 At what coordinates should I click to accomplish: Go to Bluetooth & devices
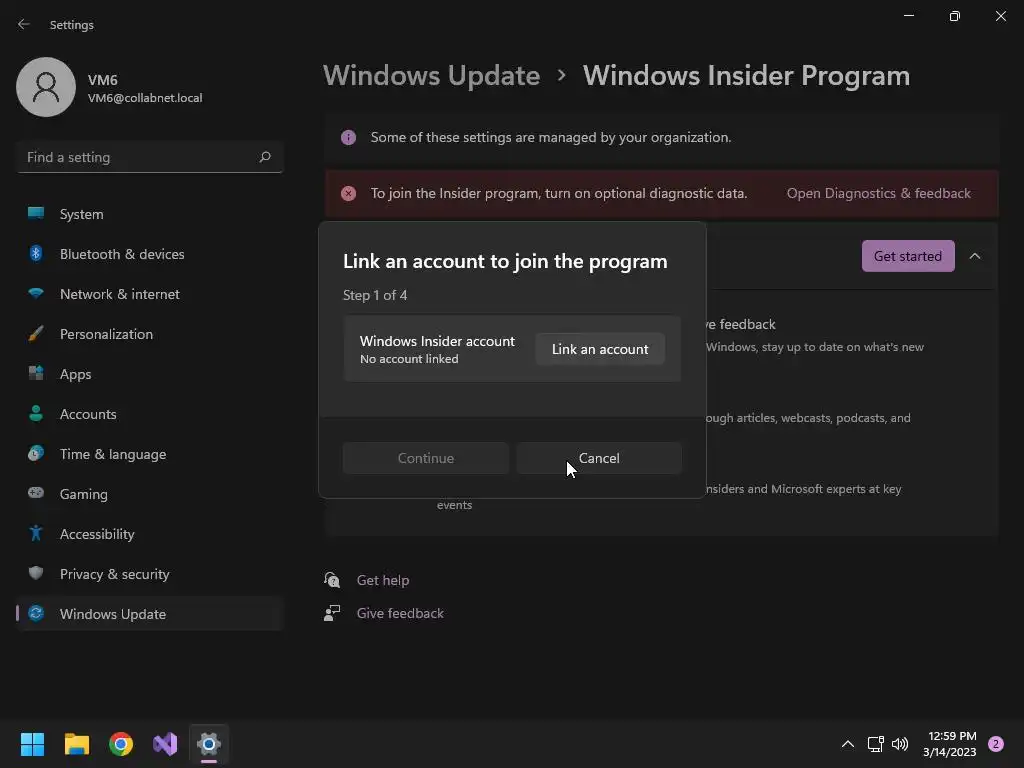150,253
